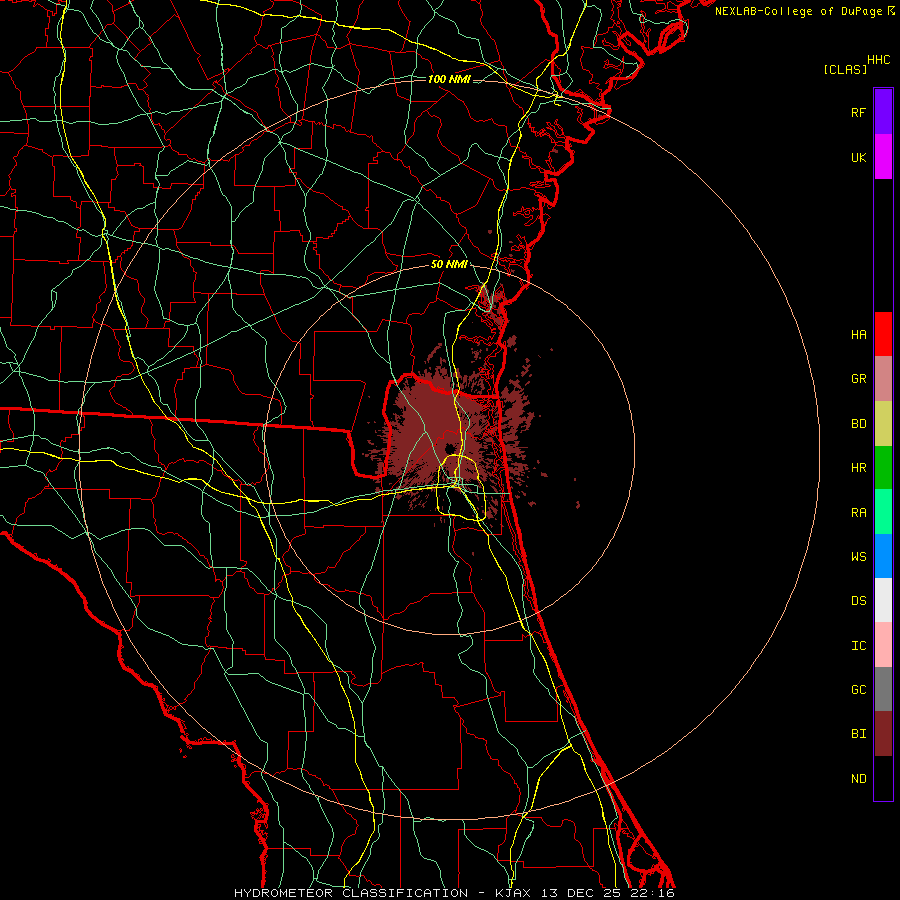
Task: Select the BD yellow legend swatch
Action: [883, 424]
